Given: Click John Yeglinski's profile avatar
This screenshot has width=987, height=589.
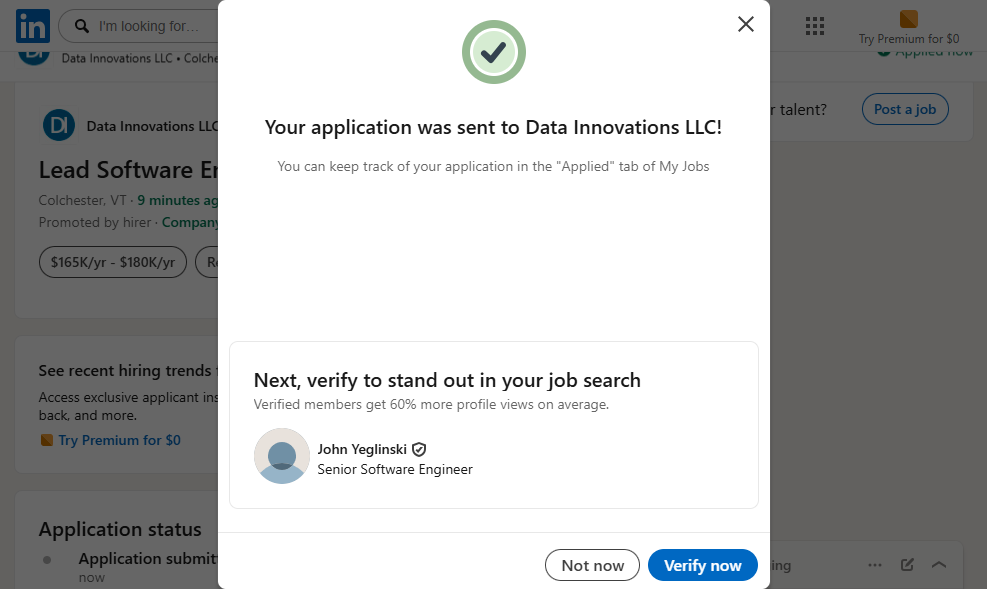Looking at the screenshot, I should (x=282, y=457).
